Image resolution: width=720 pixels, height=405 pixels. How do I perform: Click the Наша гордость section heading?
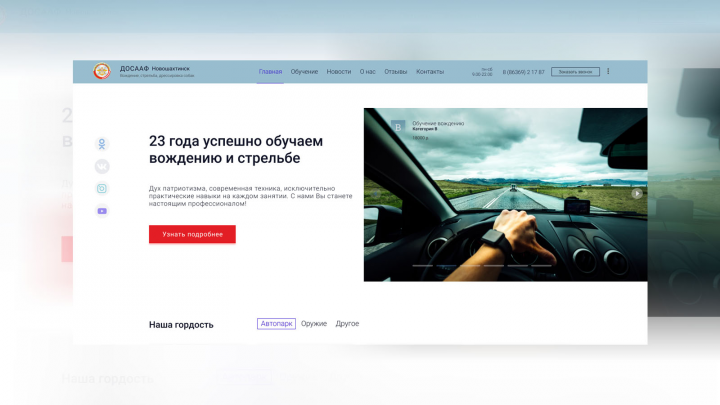[181, 325]
